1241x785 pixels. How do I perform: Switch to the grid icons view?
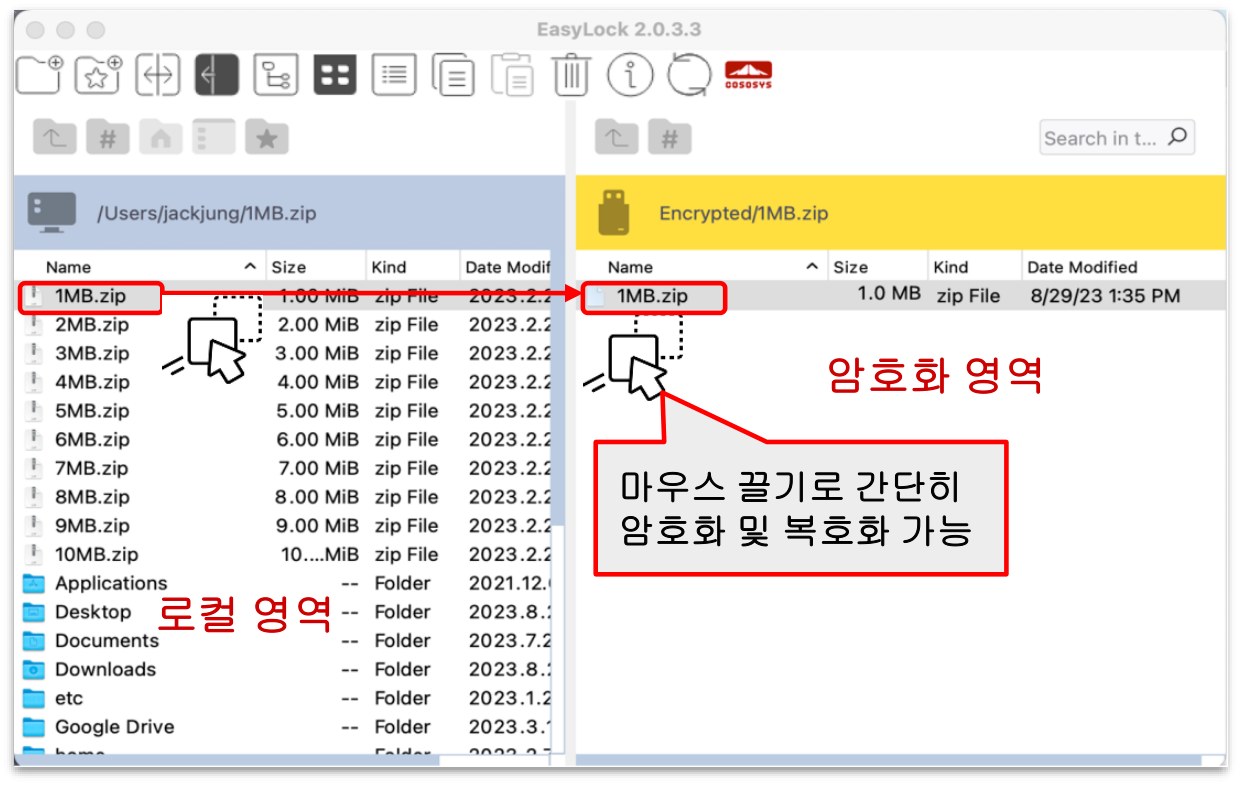[335, 75]
